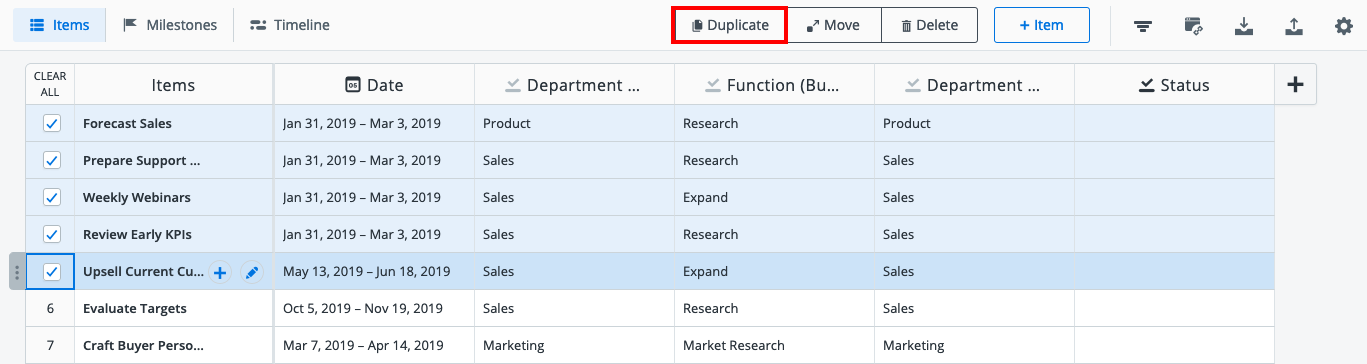The width and height of the screenshot is (1367, 364).
Task: Click the linked fields icon beside filter
Action: pos(1192,26)
